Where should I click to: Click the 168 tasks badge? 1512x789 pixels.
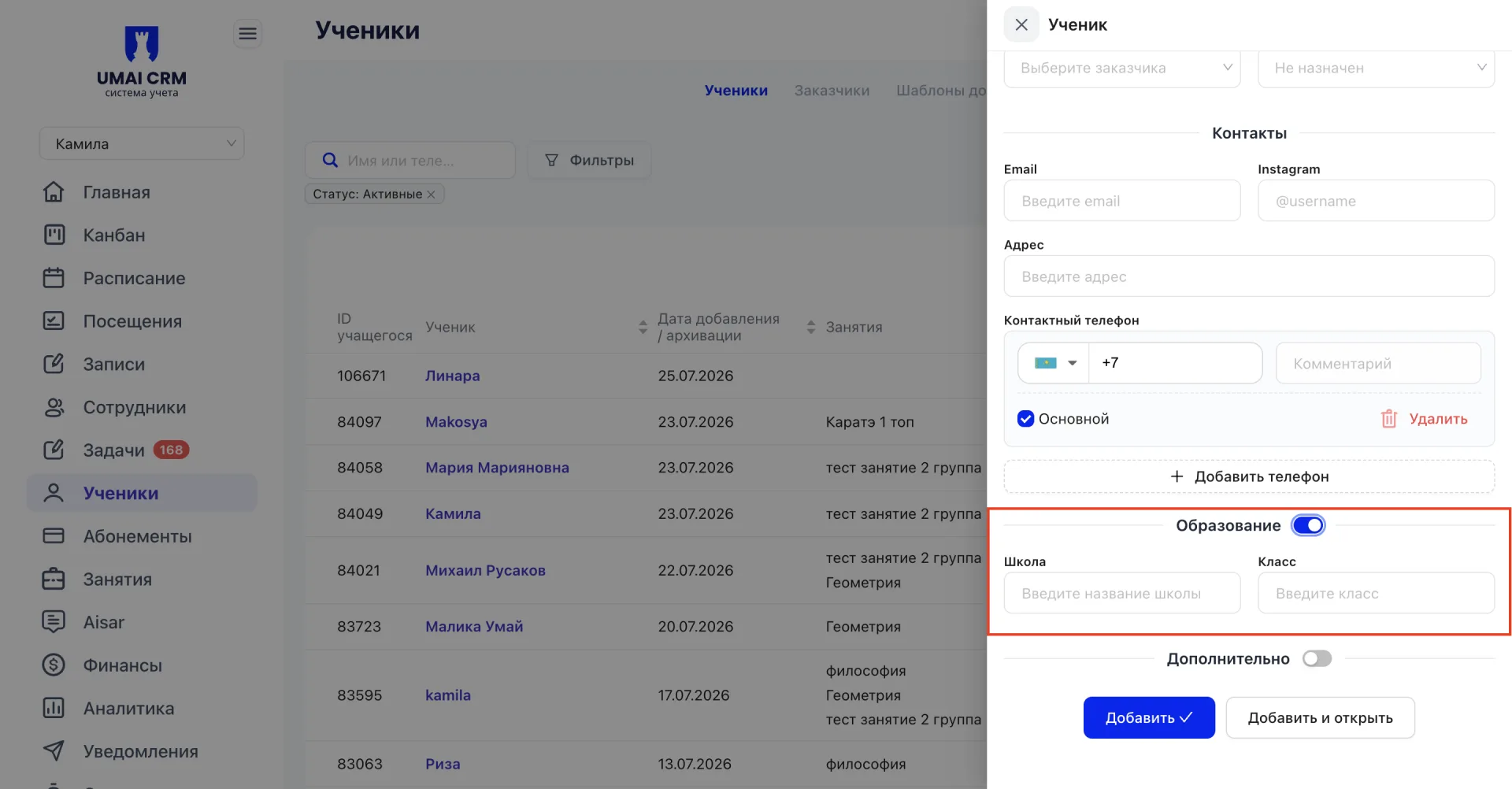pyautogui.click(x=171, y=450)
